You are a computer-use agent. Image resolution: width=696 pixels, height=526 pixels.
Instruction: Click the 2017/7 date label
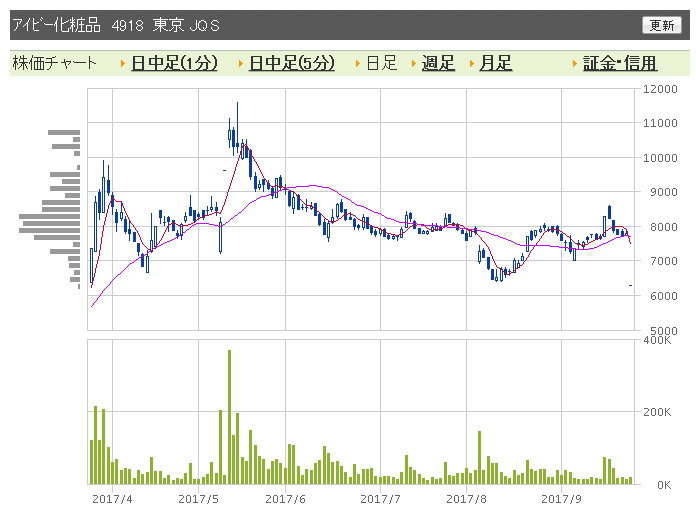[x=380, y=499]
